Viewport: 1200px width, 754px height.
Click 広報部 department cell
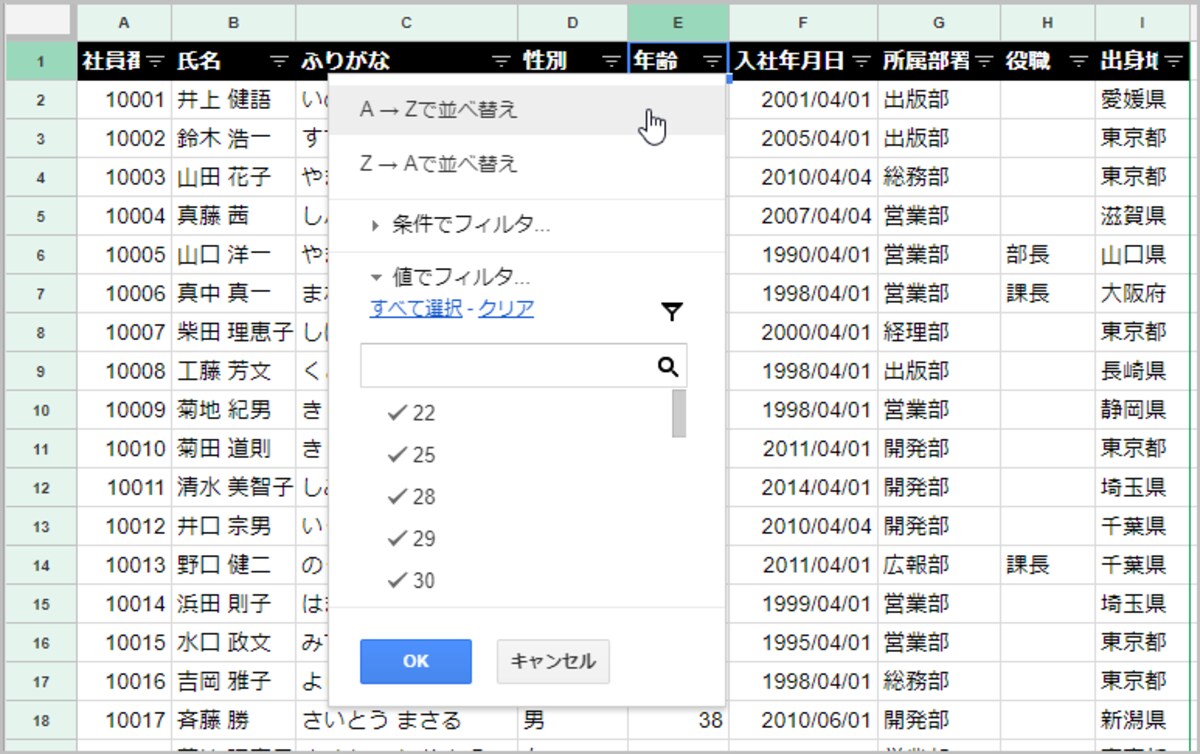click(x=939, y=566)
